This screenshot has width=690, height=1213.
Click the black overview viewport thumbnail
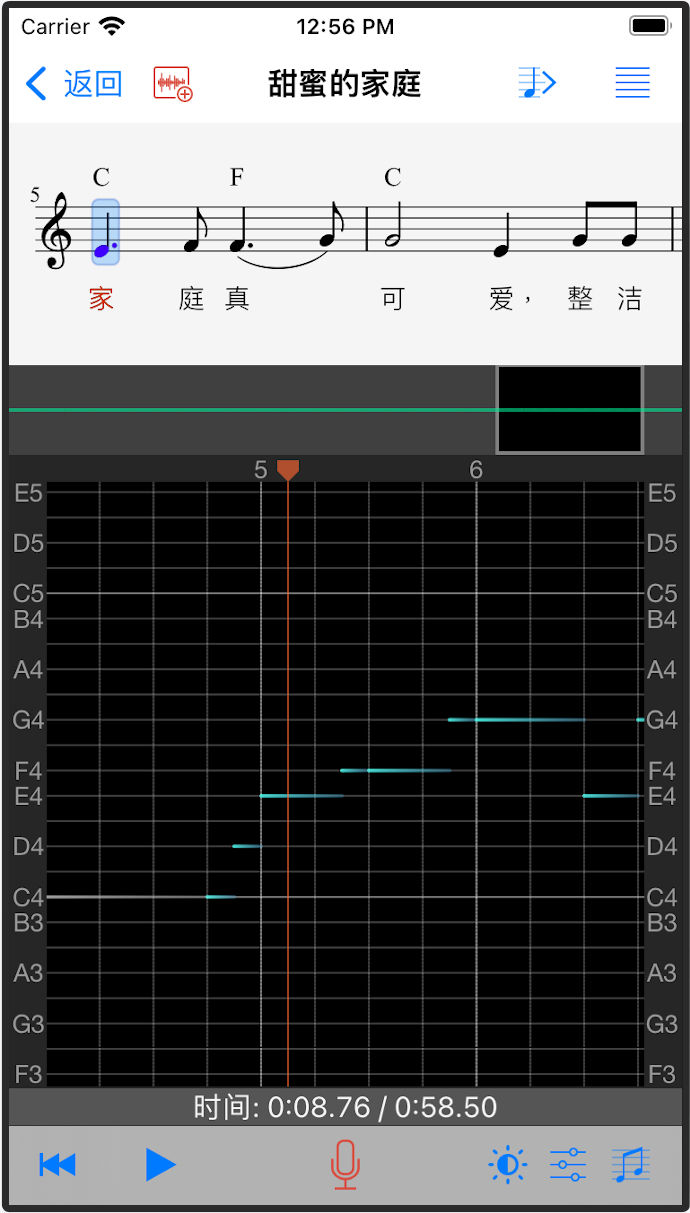point(569,409)
